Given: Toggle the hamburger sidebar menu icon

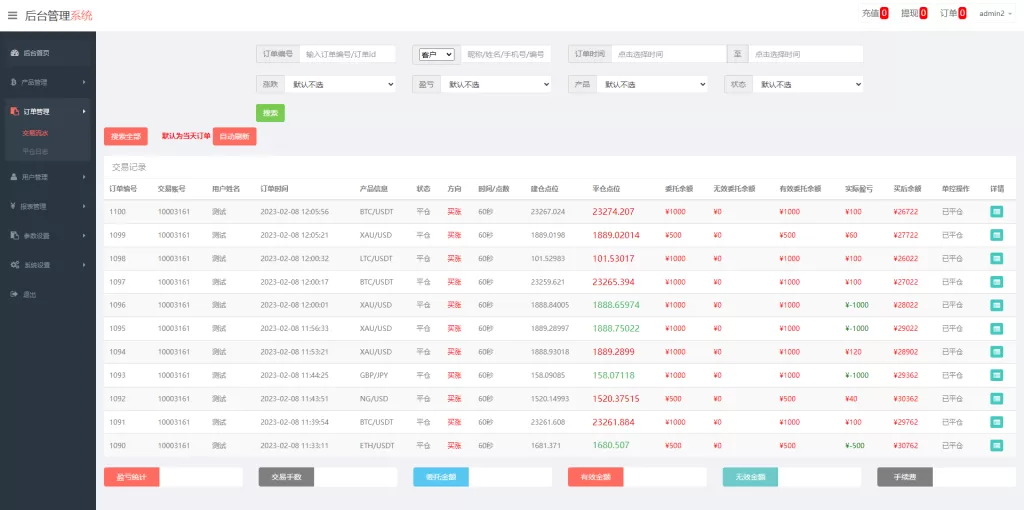Looking at the screenshot, I should pyautogui.click(x=12, y=15).
